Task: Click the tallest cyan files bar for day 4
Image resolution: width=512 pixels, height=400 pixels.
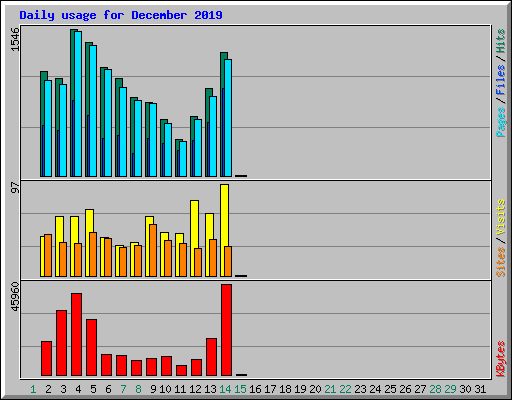Action: pyautogui.click(x=78, y=104)
